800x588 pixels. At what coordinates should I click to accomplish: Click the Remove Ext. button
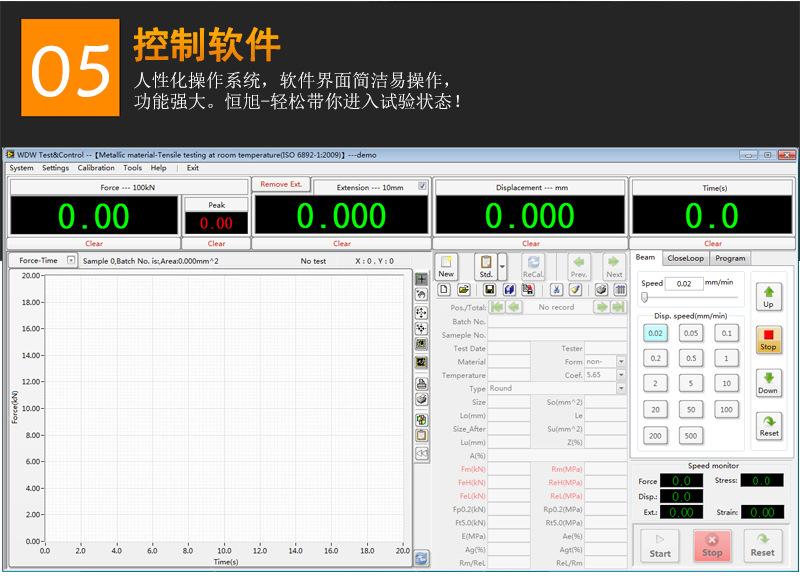(x=281, y=184)
